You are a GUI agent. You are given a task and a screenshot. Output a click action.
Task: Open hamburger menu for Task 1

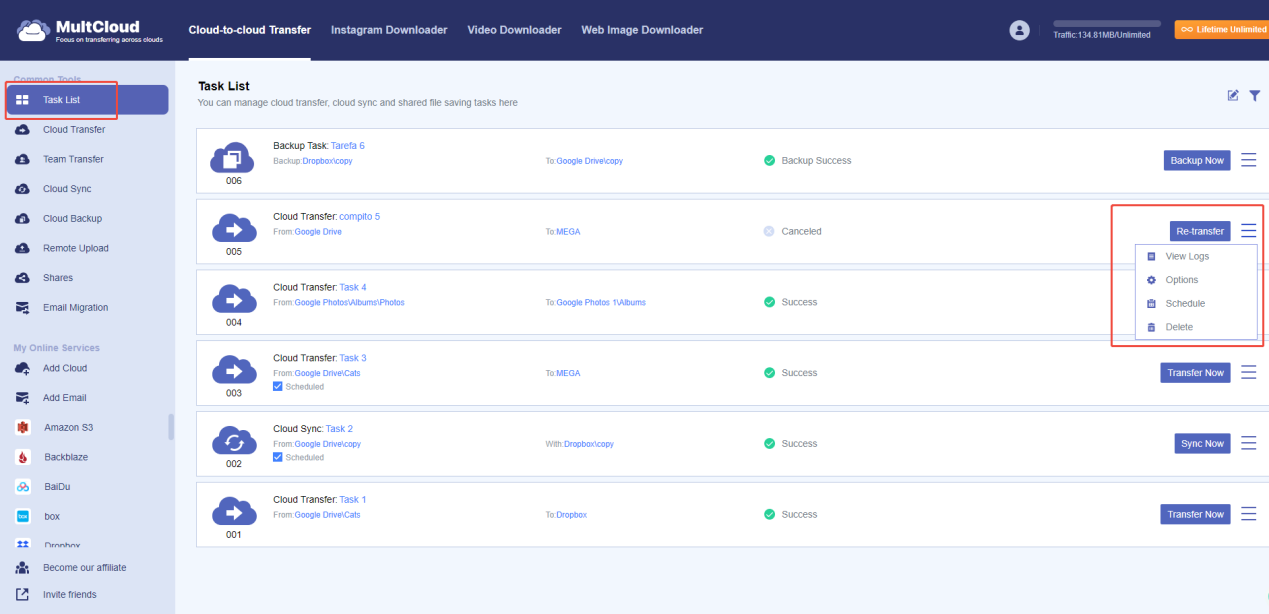[x=1248, y=514]
